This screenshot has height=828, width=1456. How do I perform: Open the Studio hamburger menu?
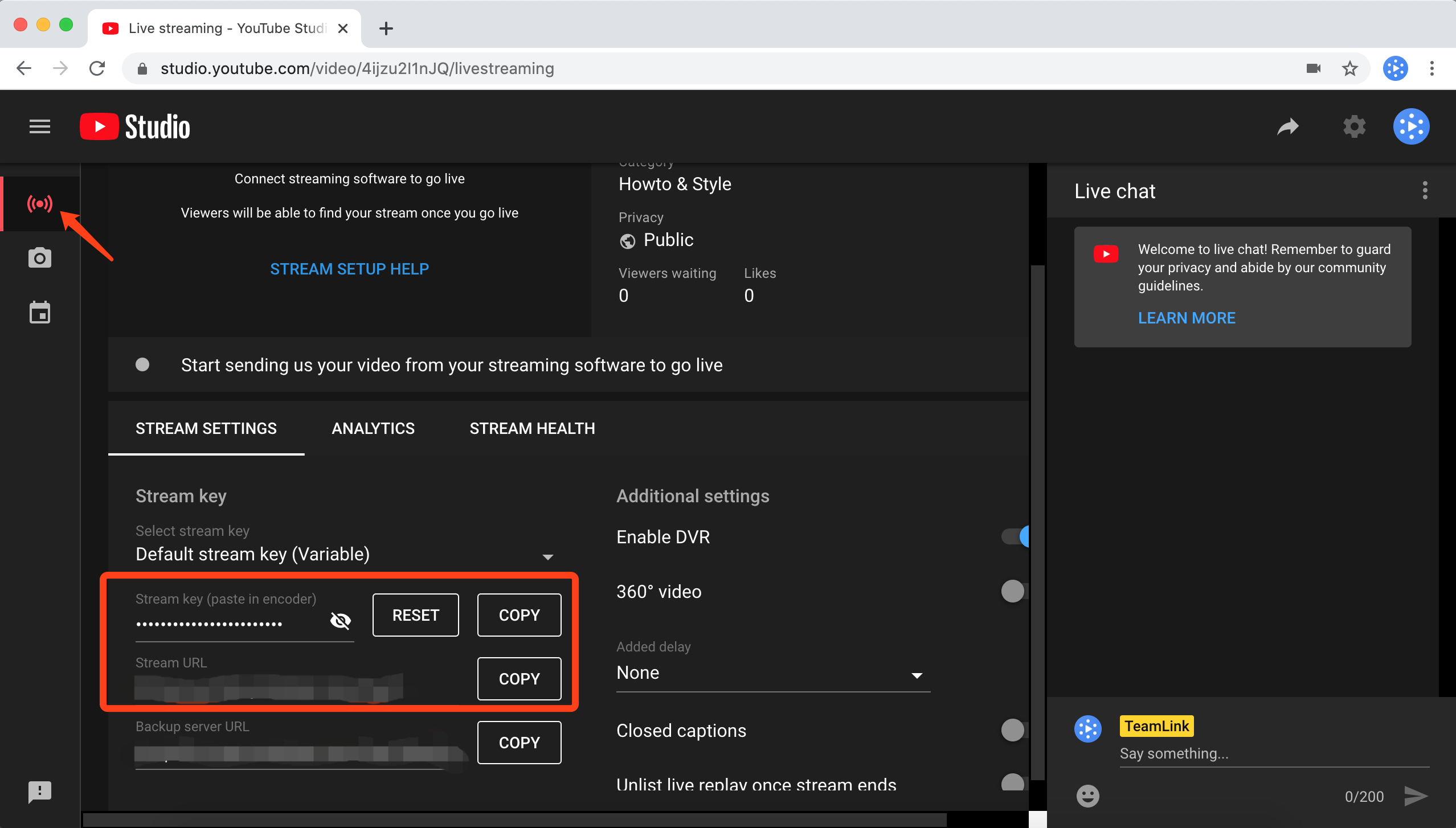click(x=40, y=126)
